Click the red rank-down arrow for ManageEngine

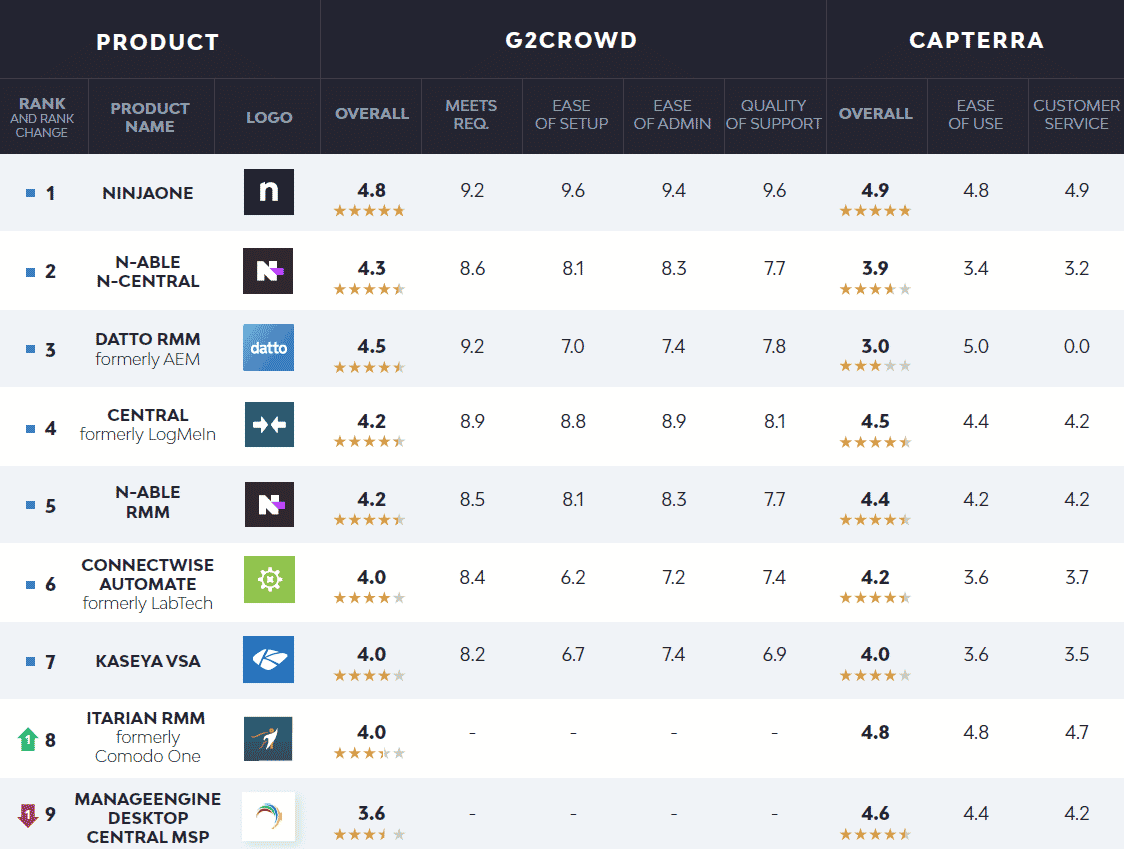tap(27, 815)
